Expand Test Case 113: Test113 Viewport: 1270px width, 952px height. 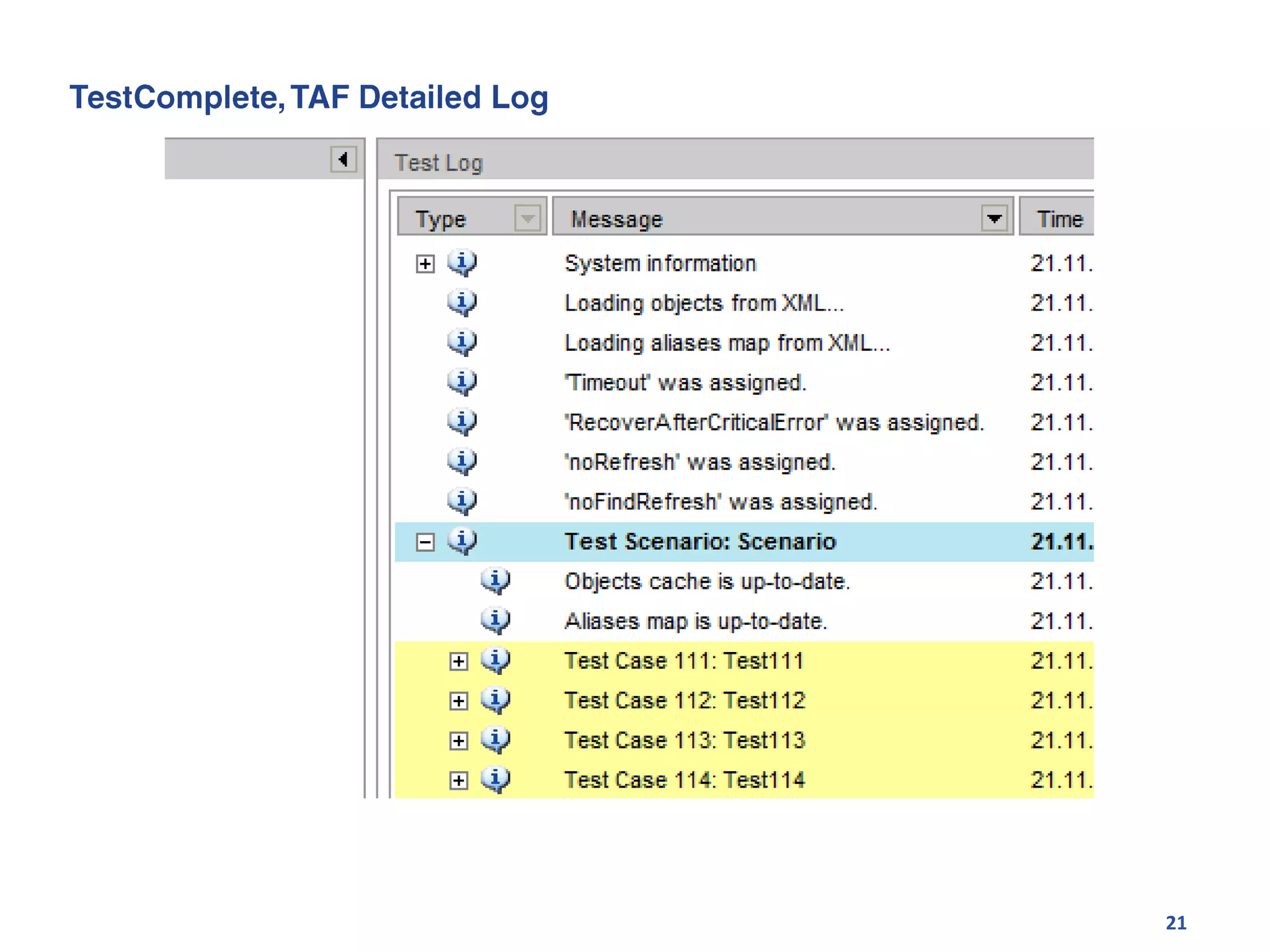(459, 741)
